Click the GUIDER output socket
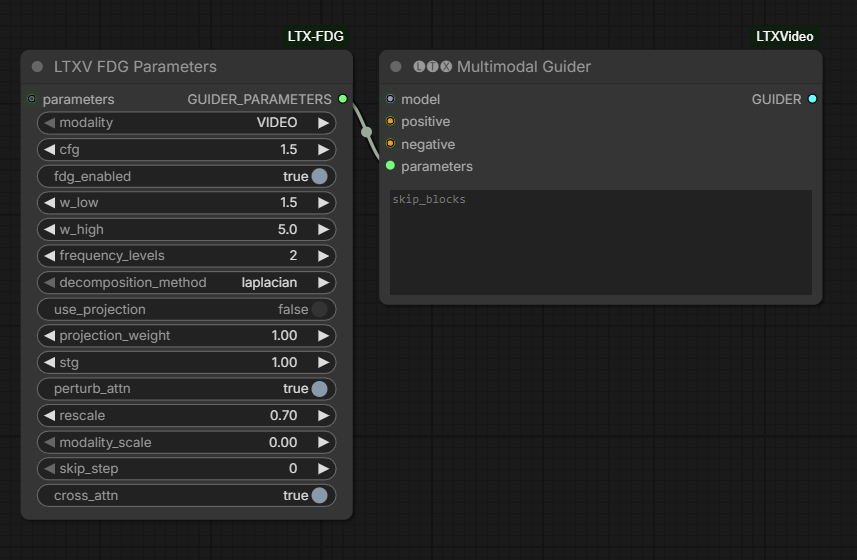Viewport: 857px width, 560px height. (812, 99)
